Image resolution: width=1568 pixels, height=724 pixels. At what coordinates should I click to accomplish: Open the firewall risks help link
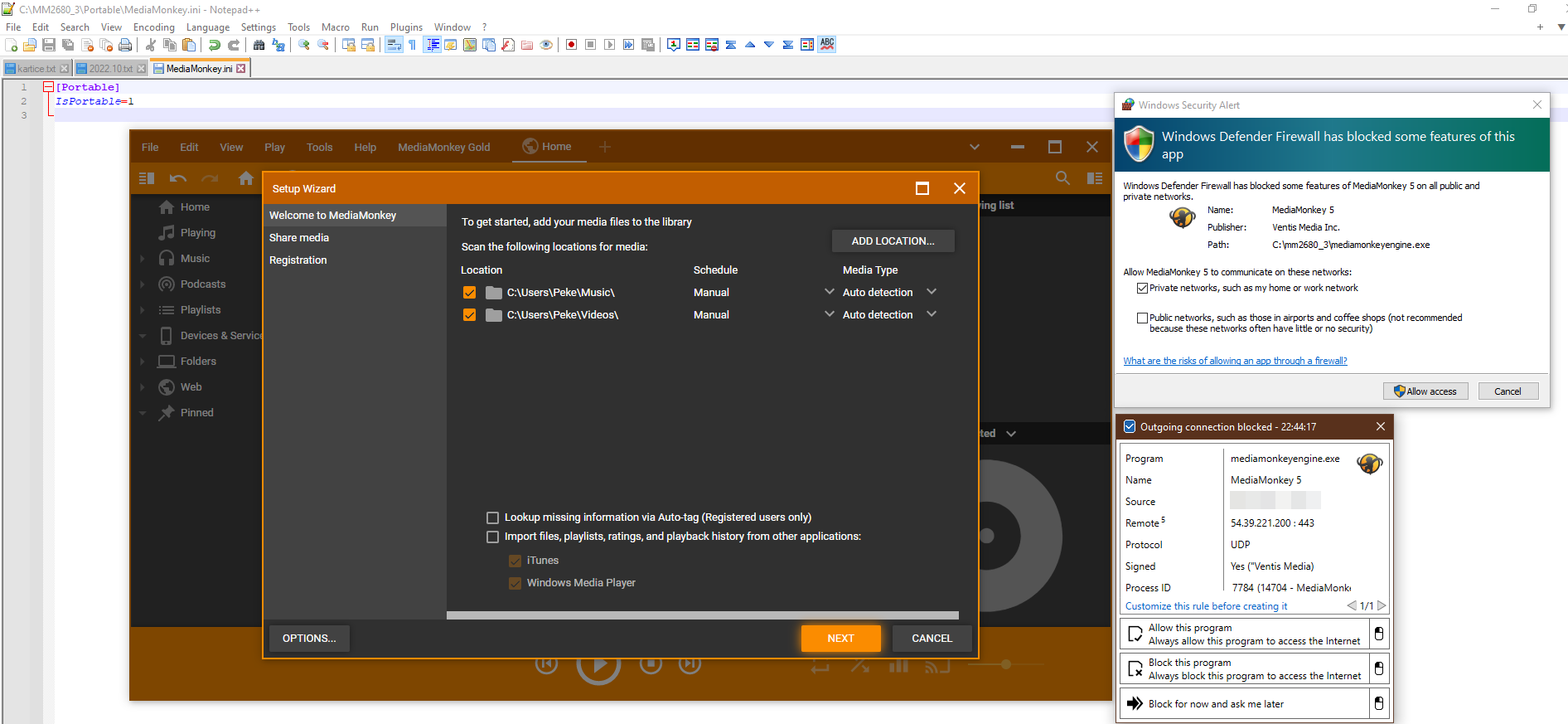coord(1235,361)
